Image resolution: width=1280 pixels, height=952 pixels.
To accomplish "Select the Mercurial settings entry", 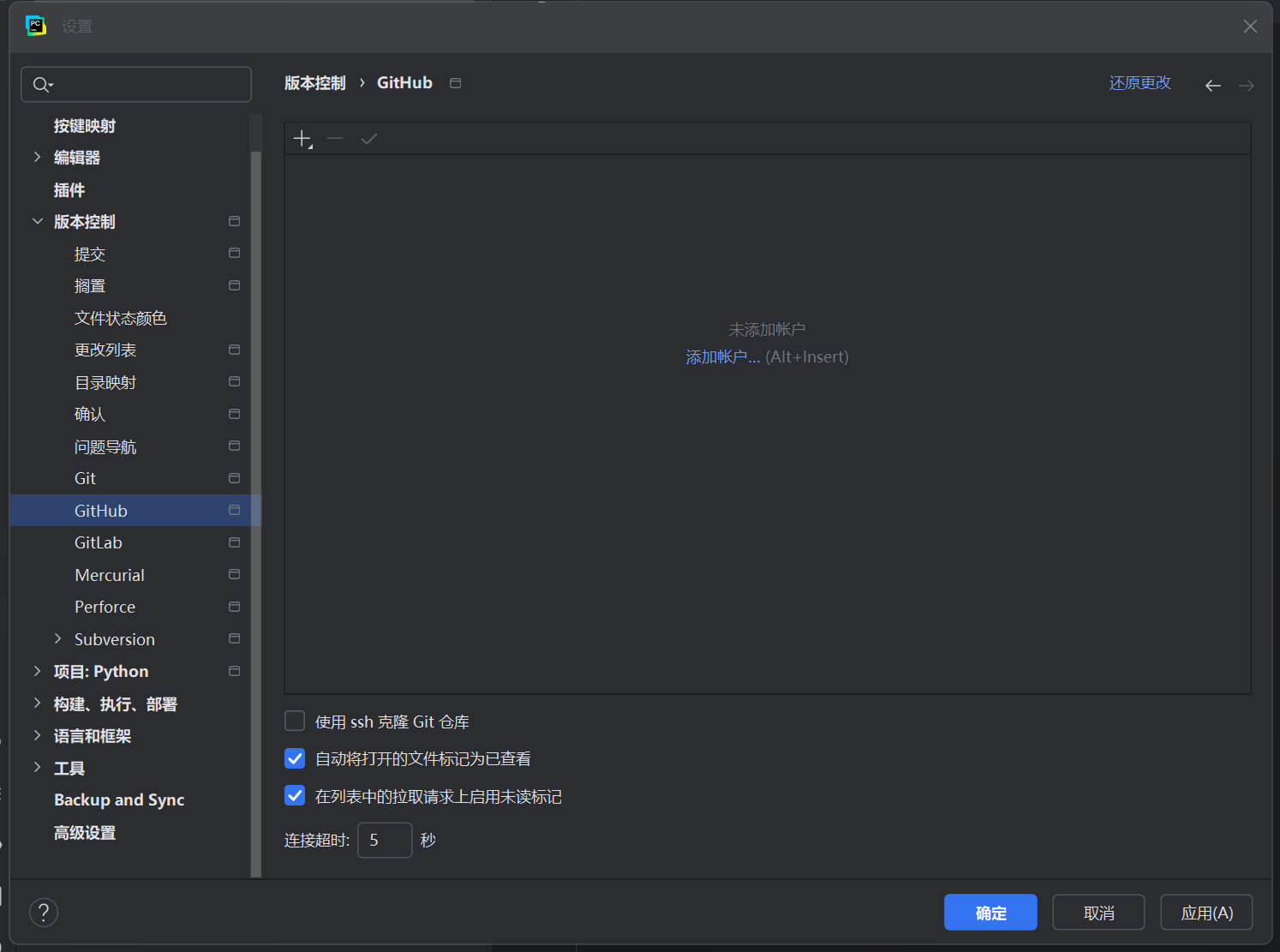I will 110,575.
